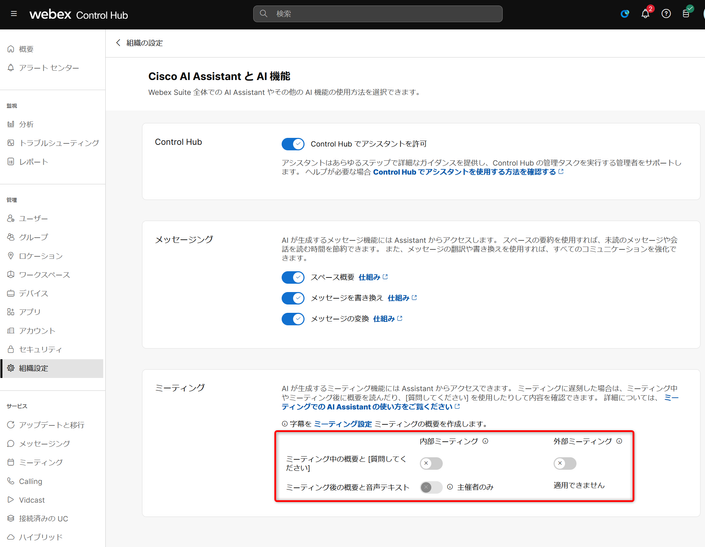Click the 組織の設定 breadcrumb text
The image size is (705, 547).
(x=144, y=43)
